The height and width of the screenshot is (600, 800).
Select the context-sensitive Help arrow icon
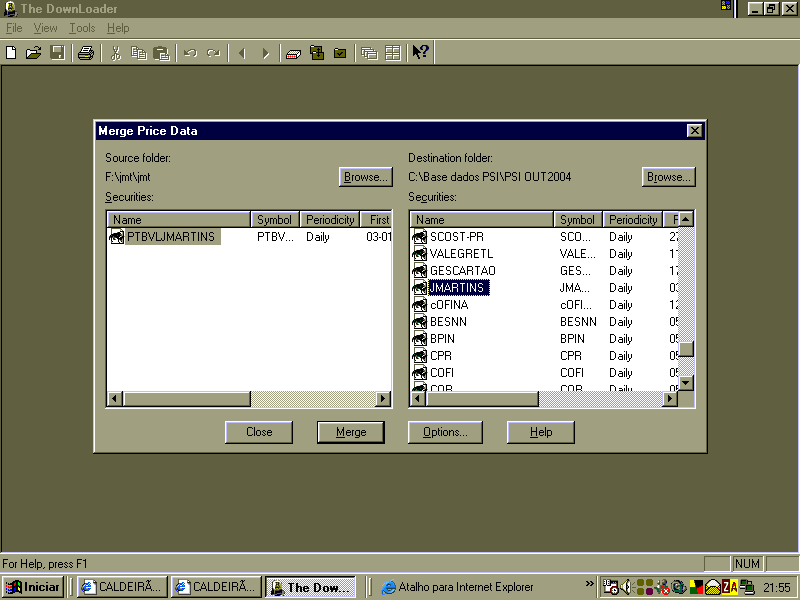[x=419, y=52]
